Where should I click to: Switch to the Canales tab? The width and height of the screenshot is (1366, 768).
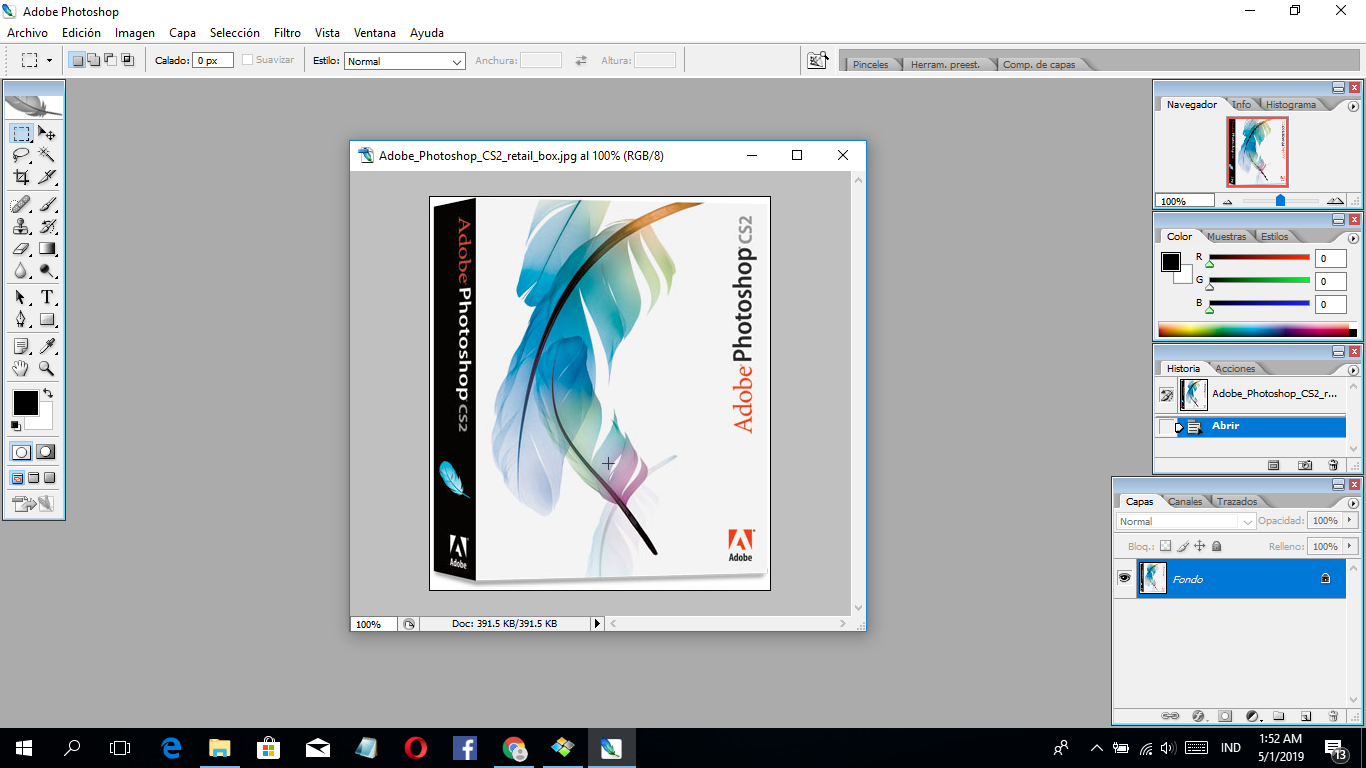tap(1185, 501)
